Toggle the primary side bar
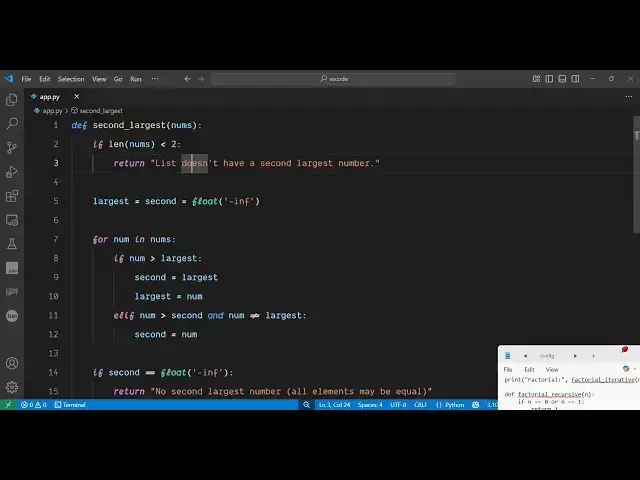 tap(549, 79)
